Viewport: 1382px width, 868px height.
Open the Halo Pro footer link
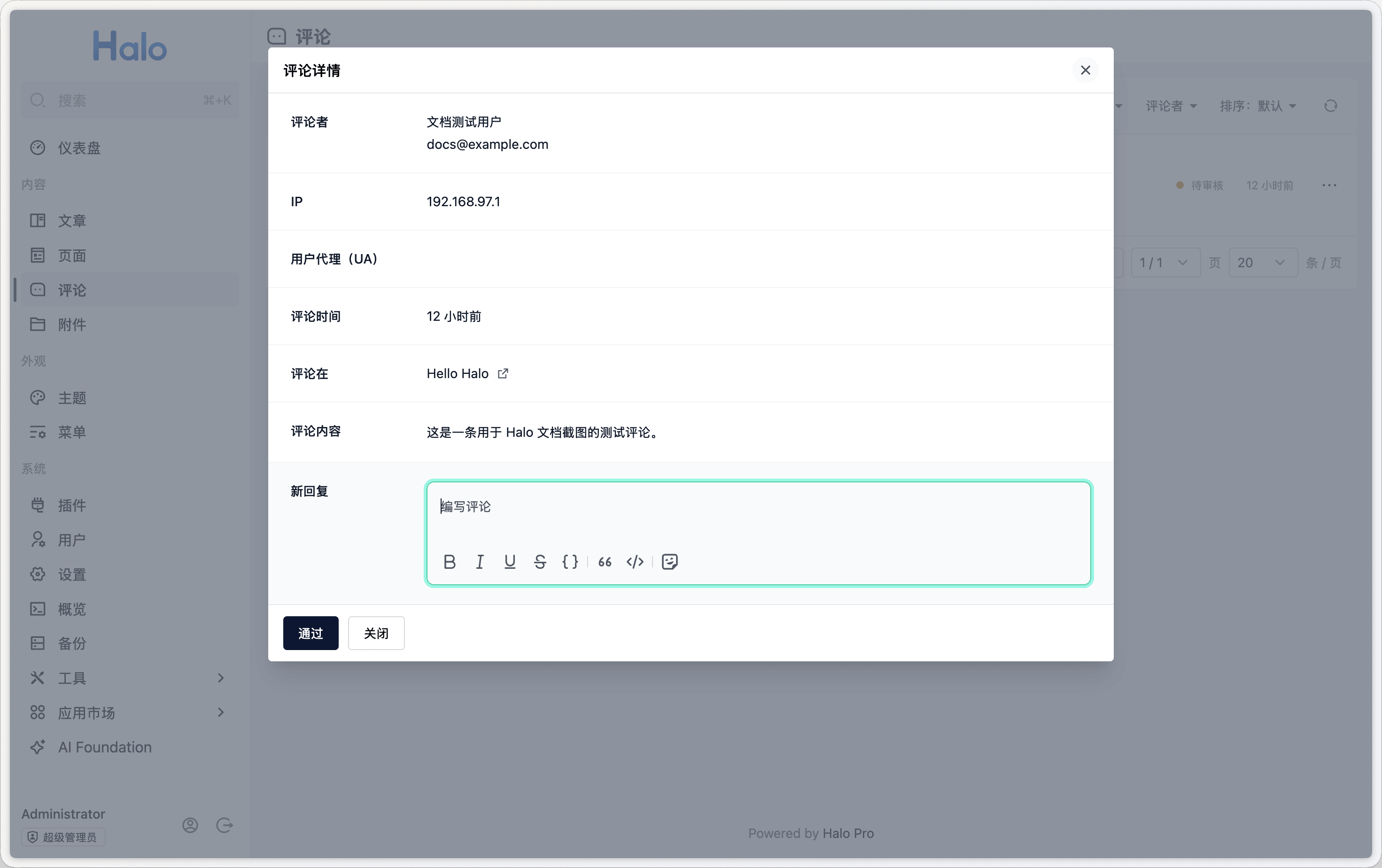click(x=848, y=833)
